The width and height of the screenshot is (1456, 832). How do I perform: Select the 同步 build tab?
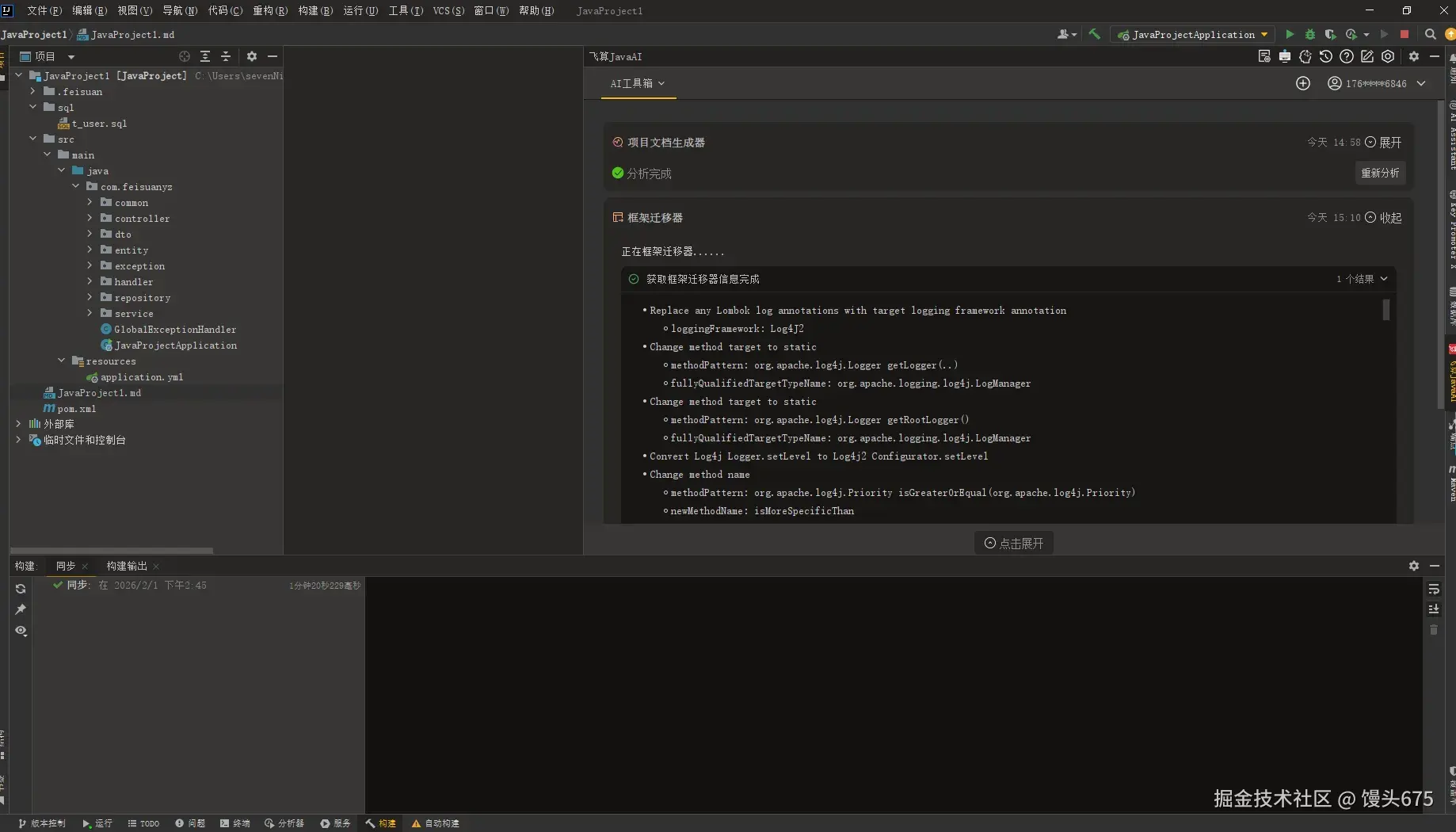pyautogui.click(x=65, y=566)
